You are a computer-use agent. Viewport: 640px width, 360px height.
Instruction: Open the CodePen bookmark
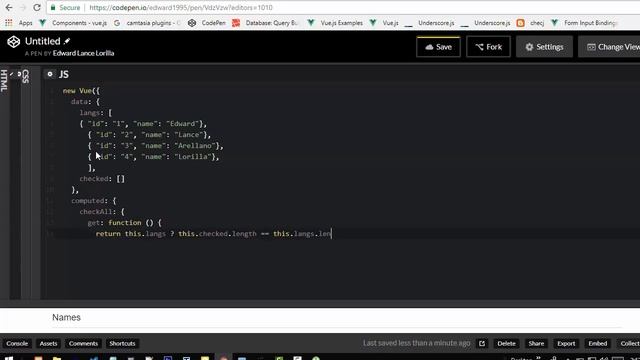[x=207, y=23]
